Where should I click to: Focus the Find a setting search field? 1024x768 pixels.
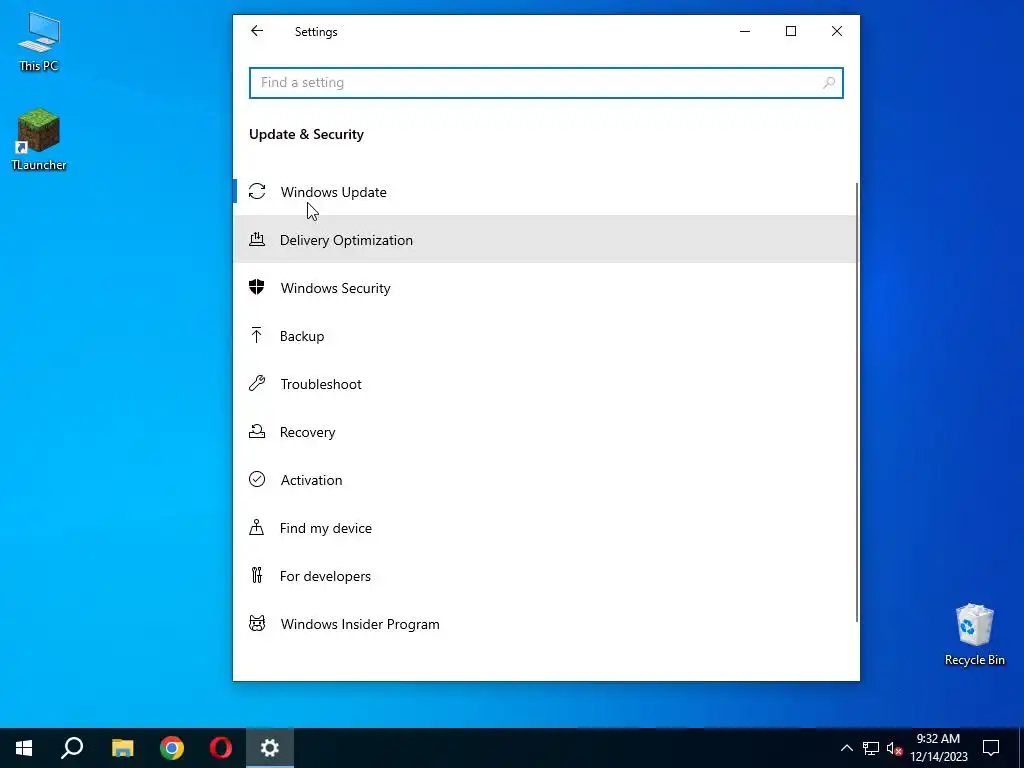point(546,83)
